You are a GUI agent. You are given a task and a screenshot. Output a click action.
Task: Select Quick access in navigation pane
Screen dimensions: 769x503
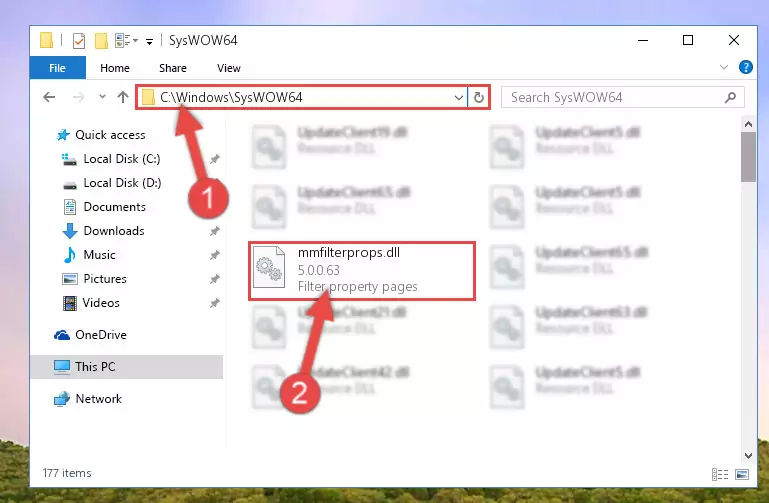110,135
